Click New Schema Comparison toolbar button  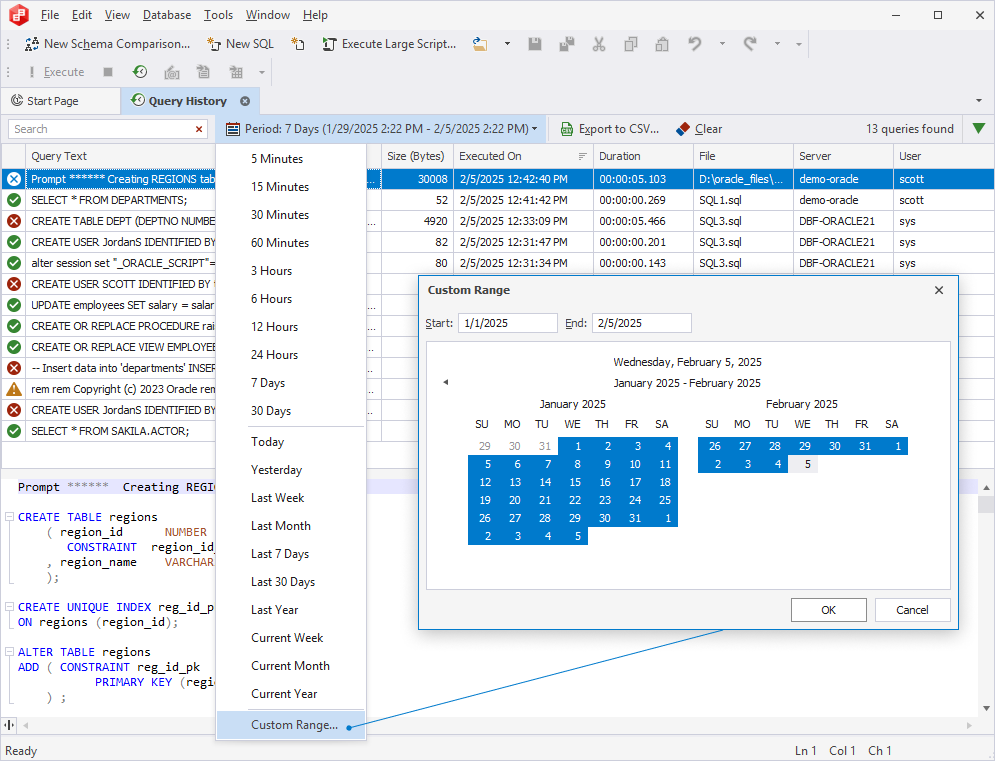pos(107,44)
